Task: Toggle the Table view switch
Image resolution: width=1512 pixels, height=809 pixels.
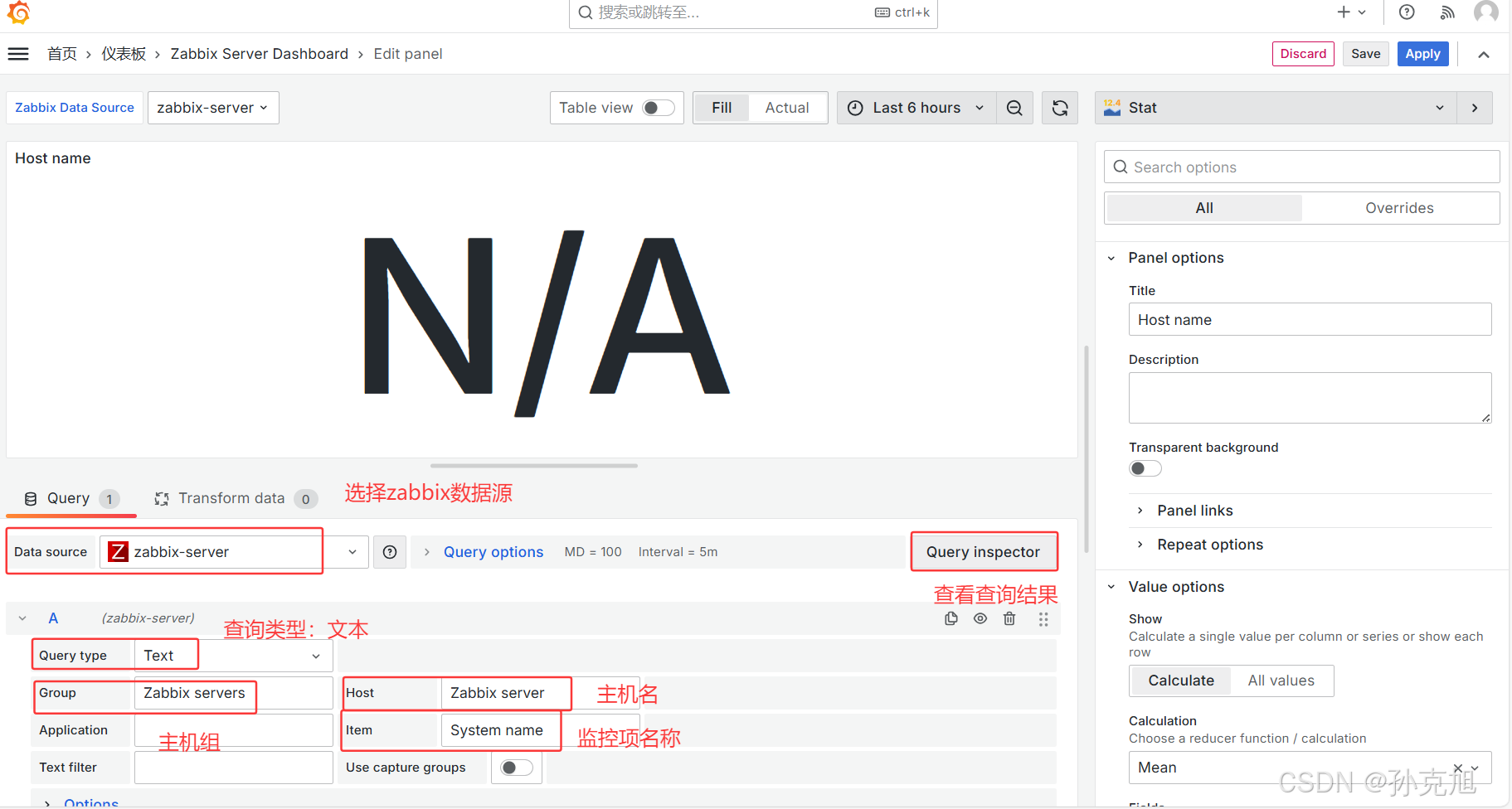Action: [659, 108]
